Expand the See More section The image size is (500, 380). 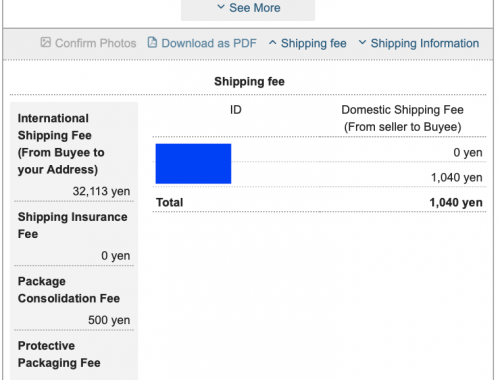(x=248, y=8)
